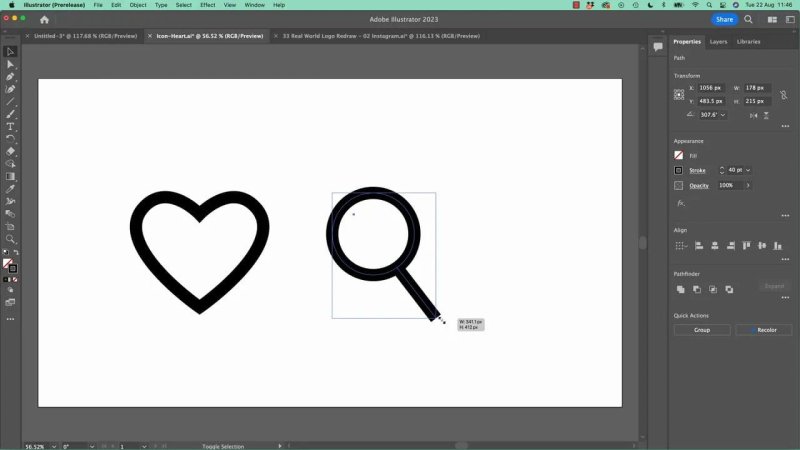Toggle constrain width and height proportions
Screen dimensions: 800x450
tap(784, 95)
